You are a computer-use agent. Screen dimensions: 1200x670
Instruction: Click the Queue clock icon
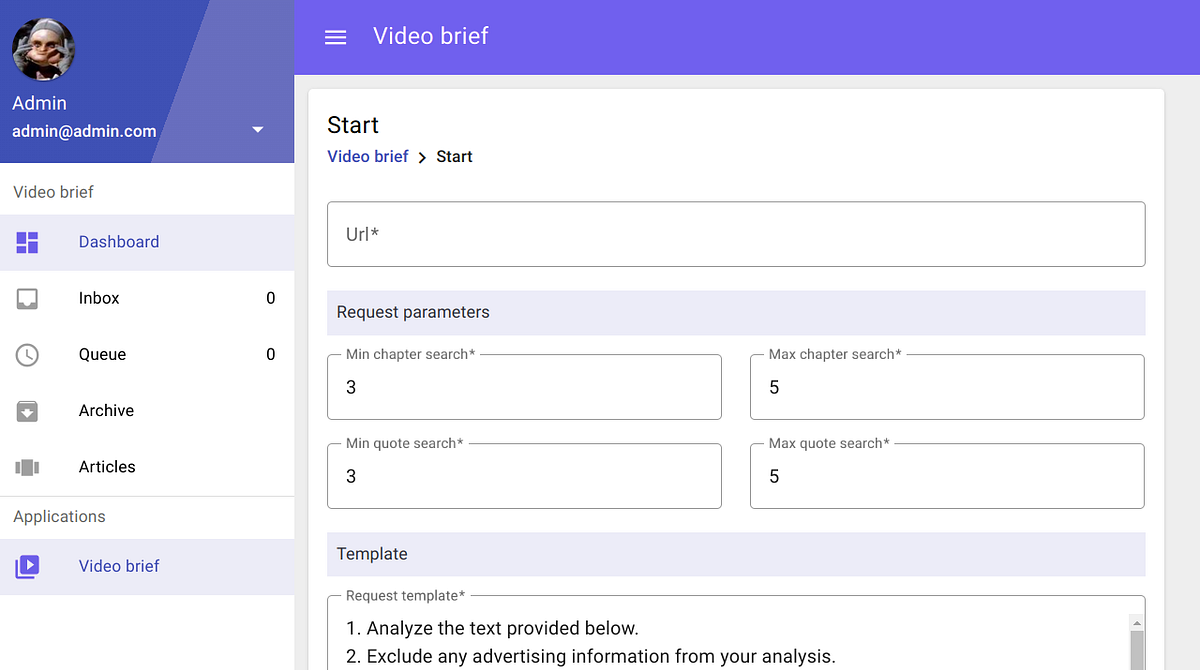point(27,354)
